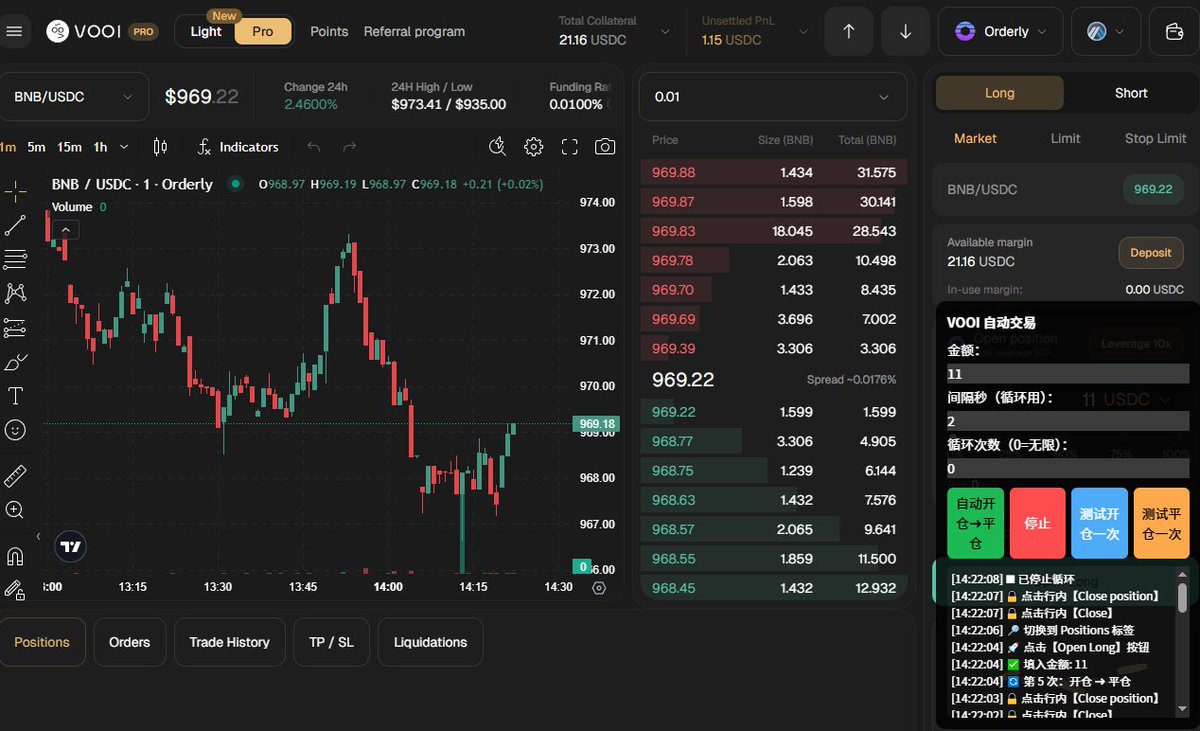The height and width of the screenshot is (731, 1200).
Task: Select the pattern drawing tool
Action: click(15, 293)
